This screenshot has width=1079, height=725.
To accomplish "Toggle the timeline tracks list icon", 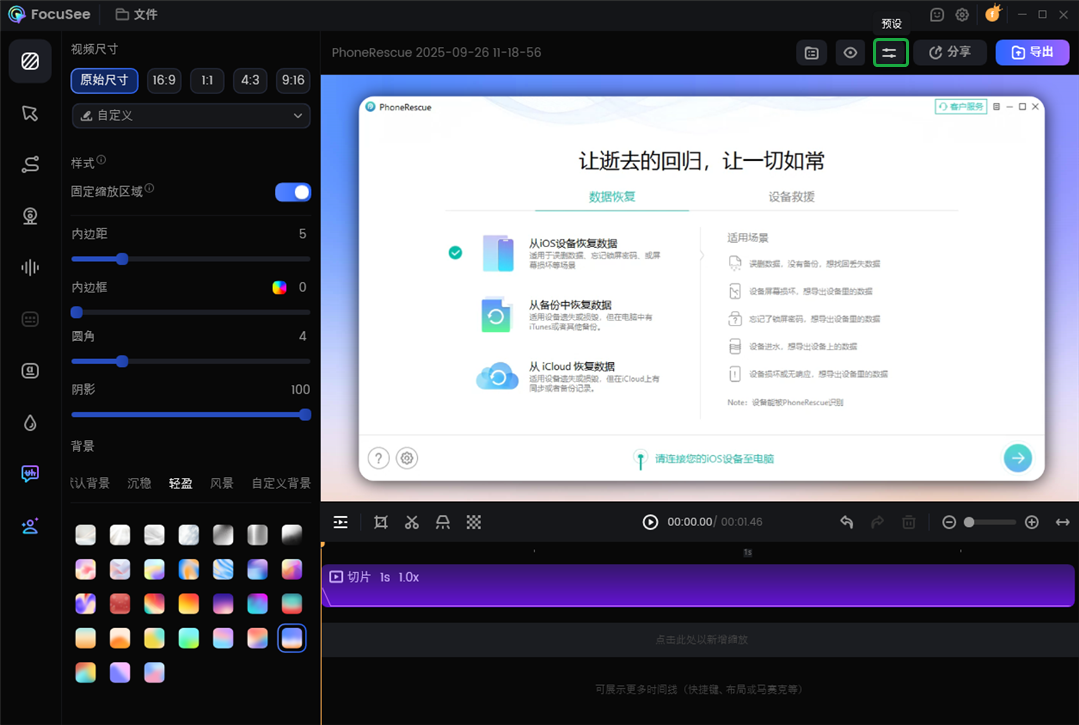I will tap(341, 522).
